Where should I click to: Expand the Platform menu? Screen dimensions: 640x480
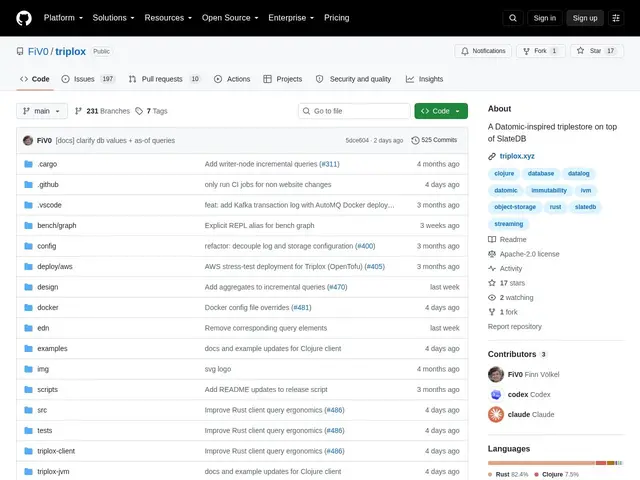click(63, 18)
